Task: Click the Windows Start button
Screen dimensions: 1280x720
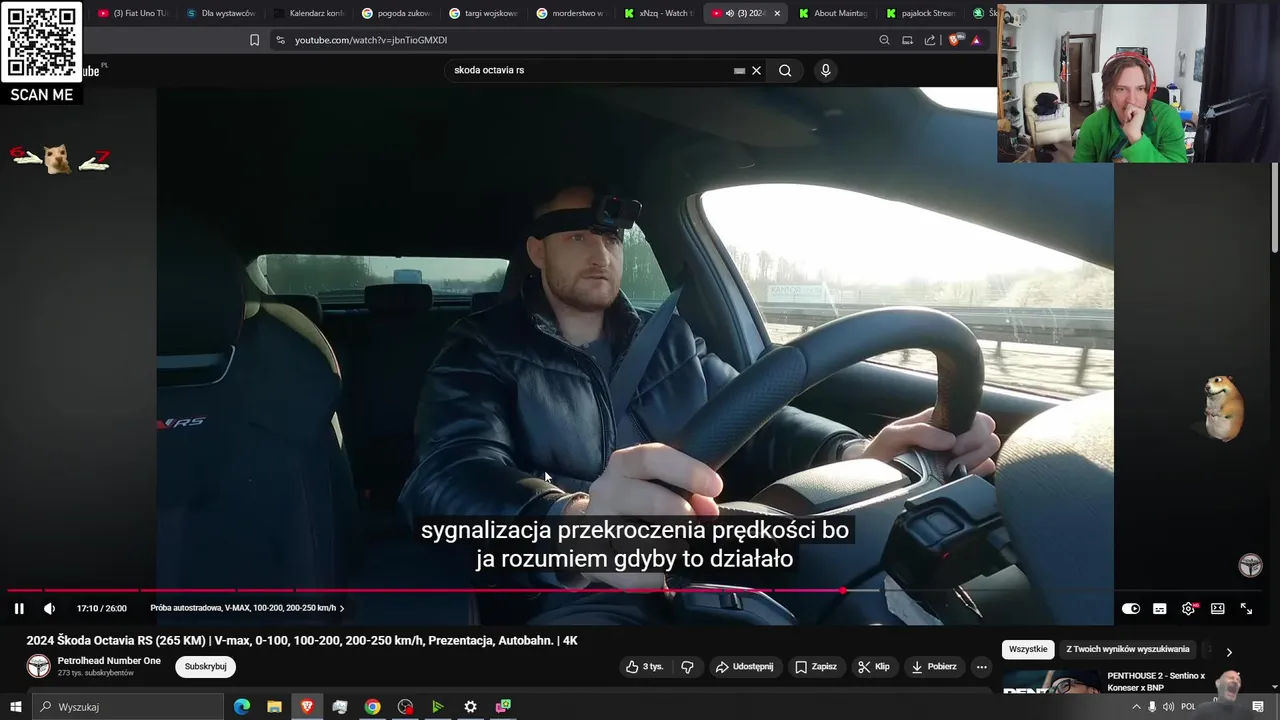Action: pyautogui.click(x=15, y=707)
